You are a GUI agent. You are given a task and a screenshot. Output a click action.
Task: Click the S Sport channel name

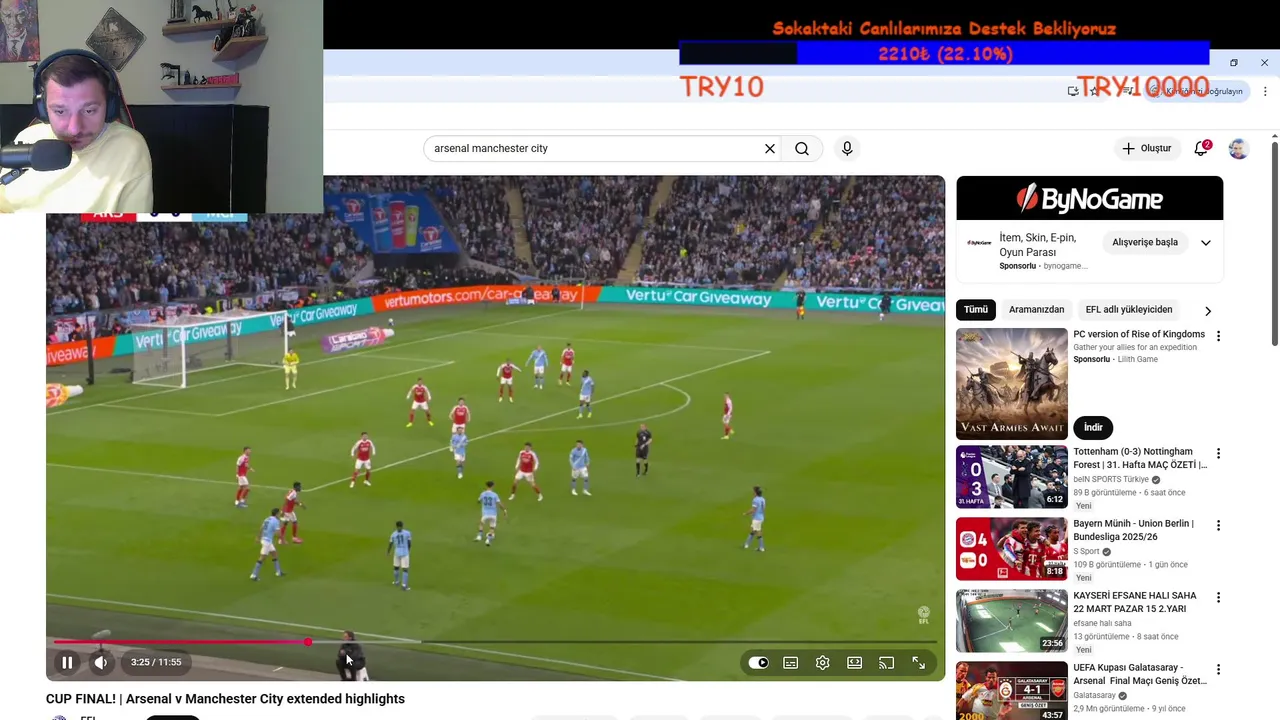pyautogui.click(x=1086, y=552)
